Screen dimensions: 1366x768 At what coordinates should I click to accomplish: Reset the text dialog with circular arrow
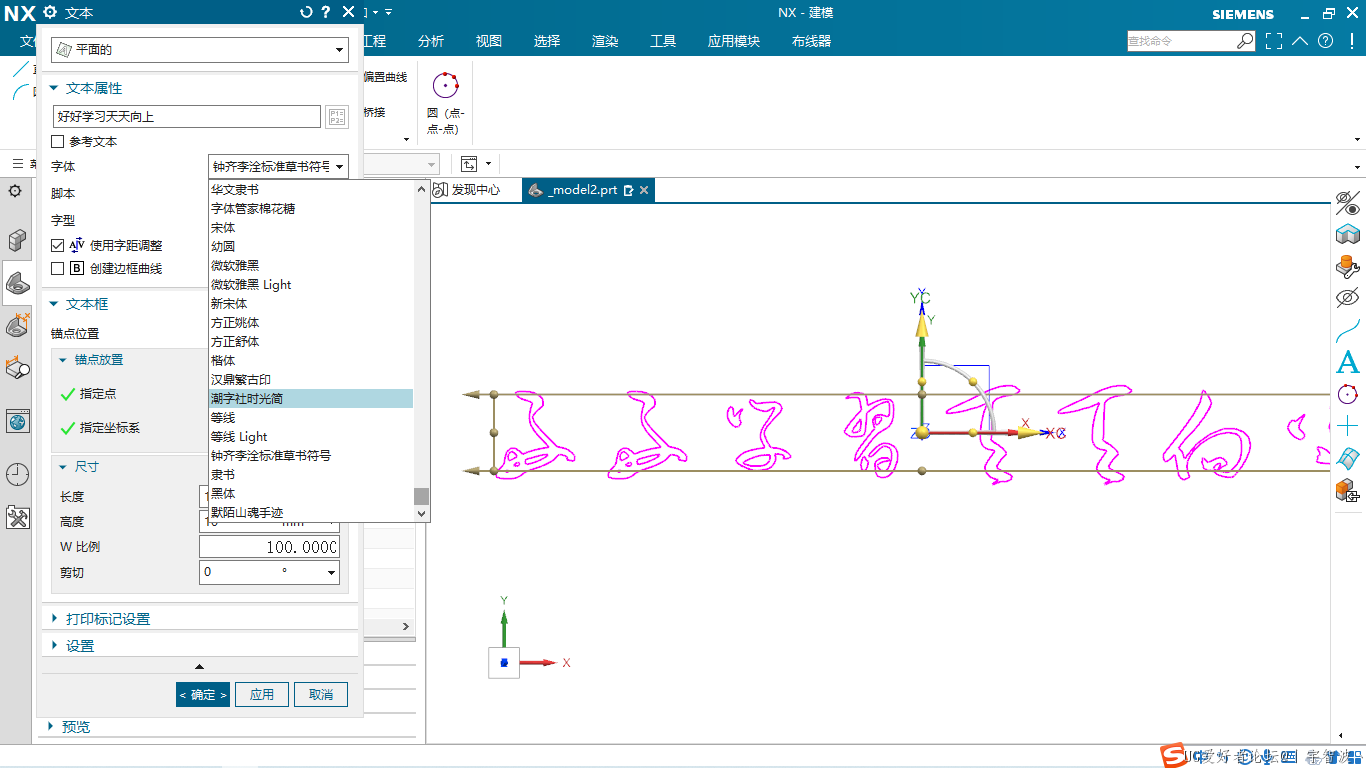306,12
